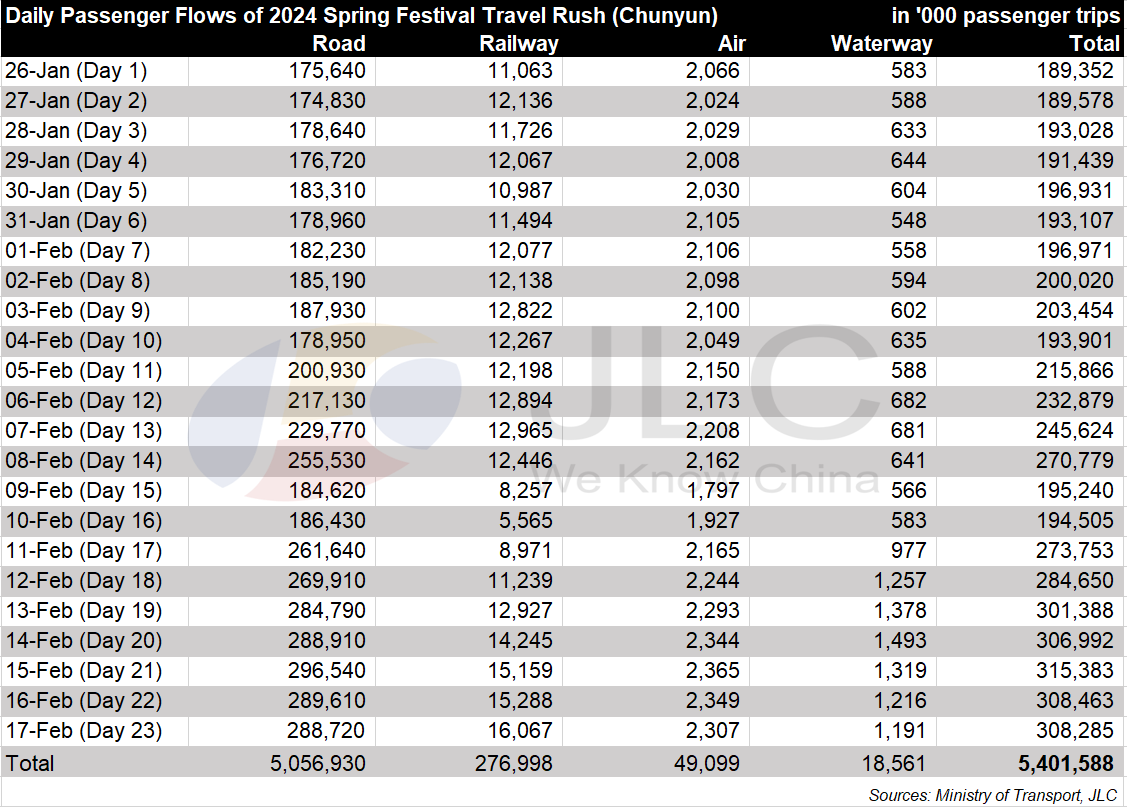Click the '04-Feb (Day 10)' row label
The image size is (1127, 807).
click(x=83, y=341)
